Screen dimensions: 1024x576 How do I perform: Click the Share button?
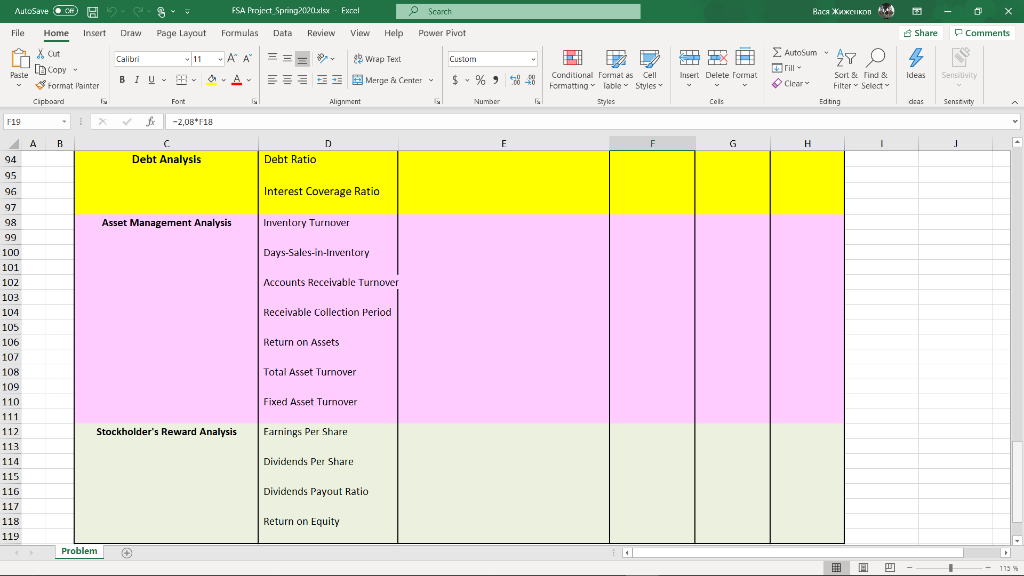tap(919, 32)
